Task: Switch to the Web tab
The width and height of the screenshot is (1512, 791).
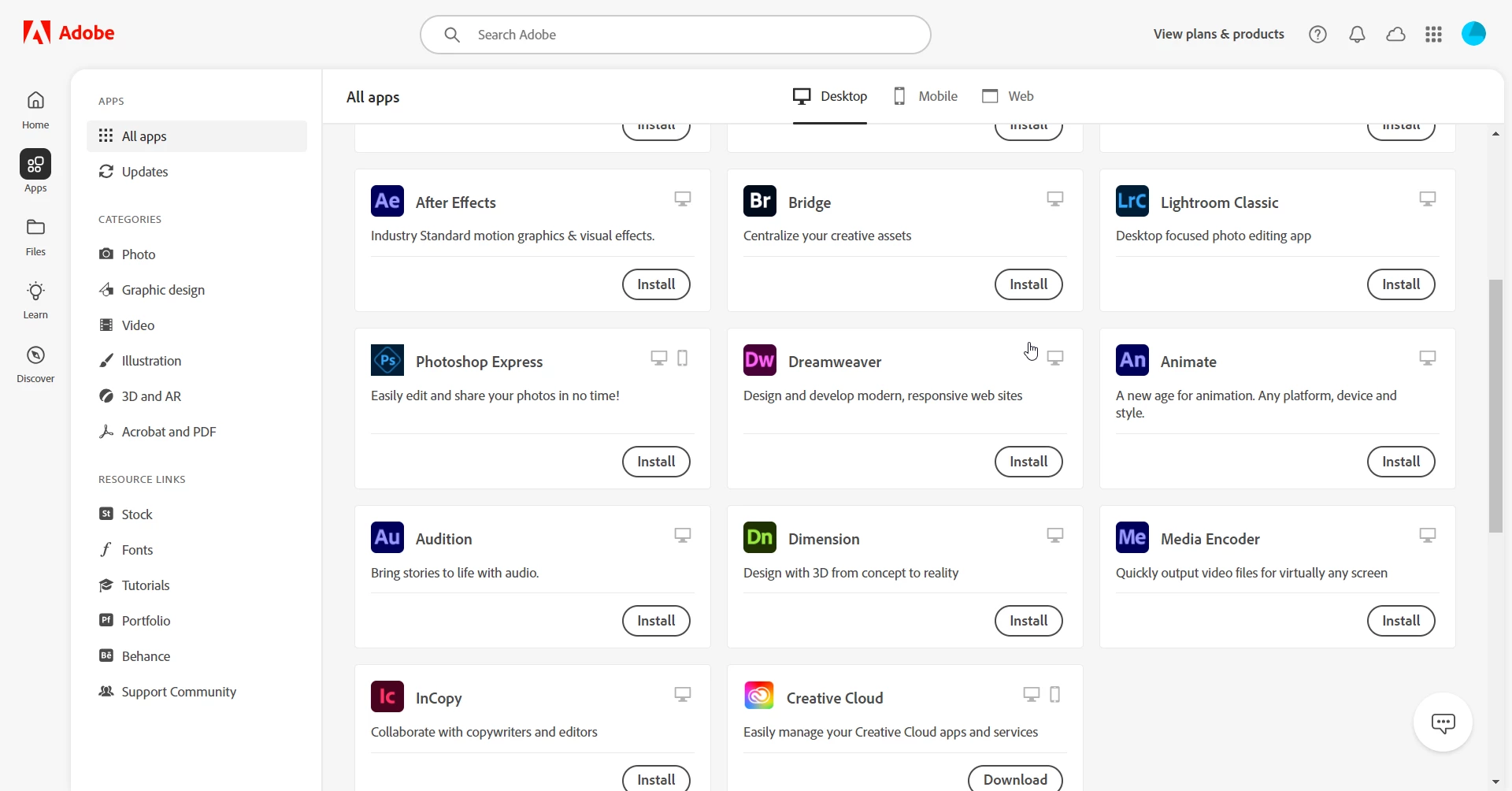Action: 1008,96
